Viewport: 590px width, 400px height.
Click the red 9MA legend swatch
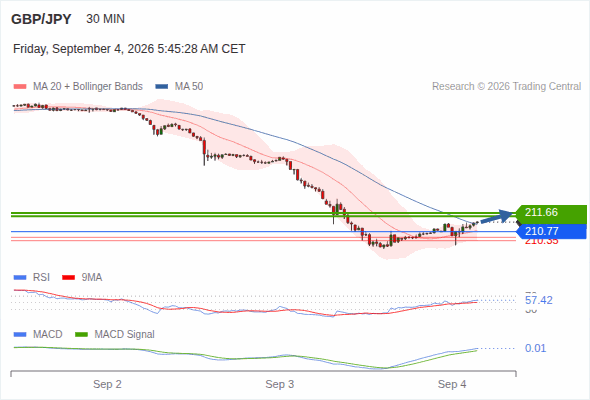(68, 278)
